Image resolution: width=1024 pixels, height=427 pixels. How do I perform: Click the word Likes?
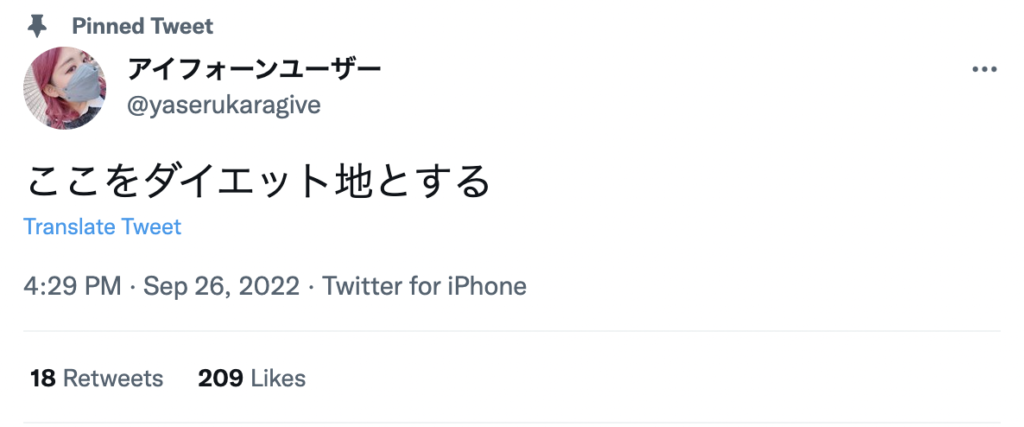click(x=278, y=379)
